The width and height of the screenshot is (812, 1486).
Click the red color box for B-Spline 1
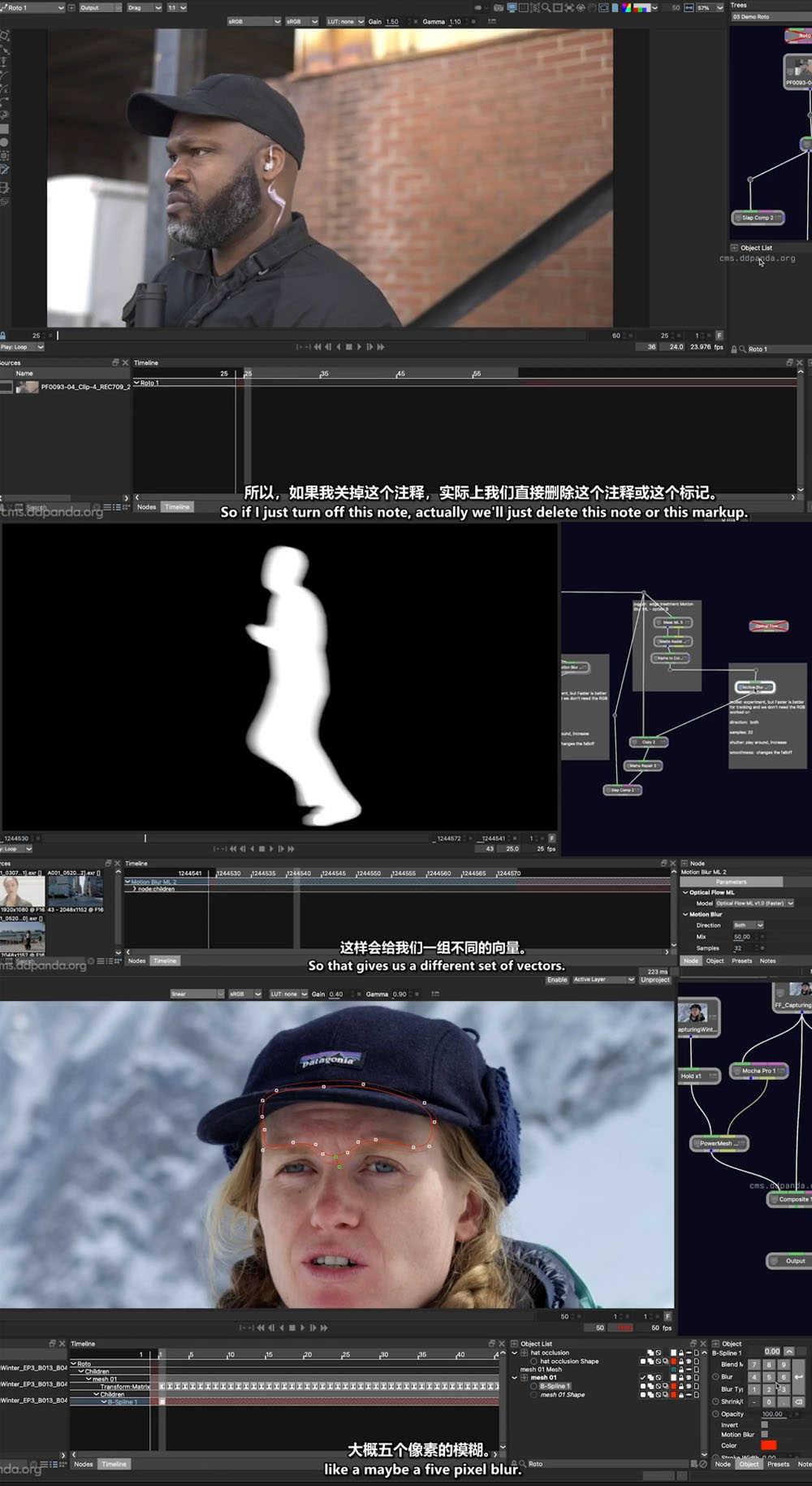pos(673,1386)
